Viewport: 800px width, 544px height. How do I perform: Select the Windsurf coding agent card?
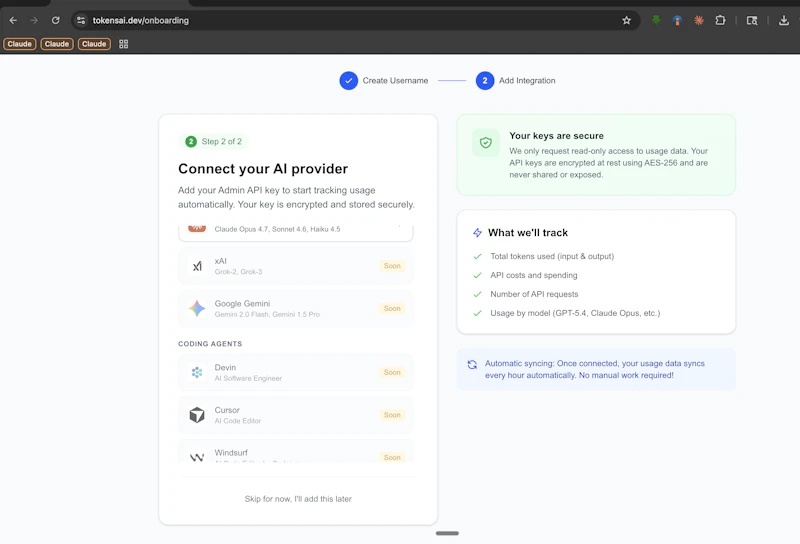(295, 451)
